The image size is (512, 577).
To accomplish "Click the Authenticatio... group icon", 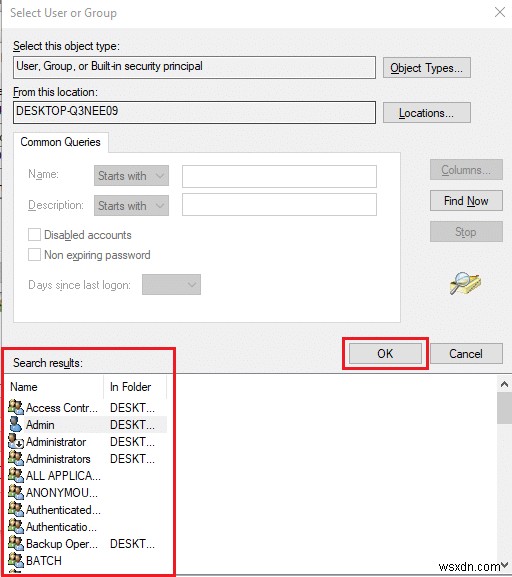I will point(16,526).
